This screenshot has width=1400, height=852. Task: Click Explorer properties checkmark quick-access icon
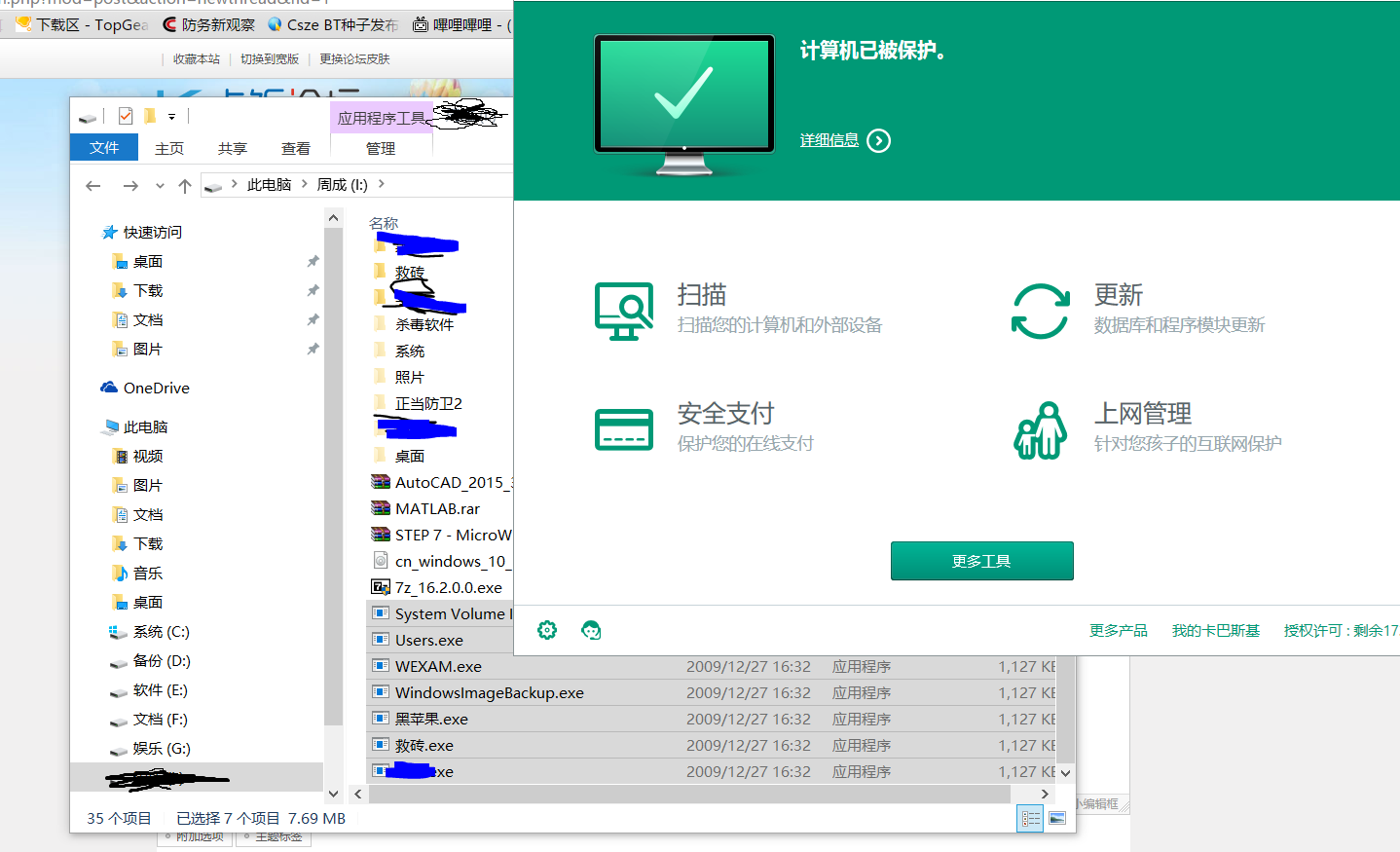[x=126, y=116]
